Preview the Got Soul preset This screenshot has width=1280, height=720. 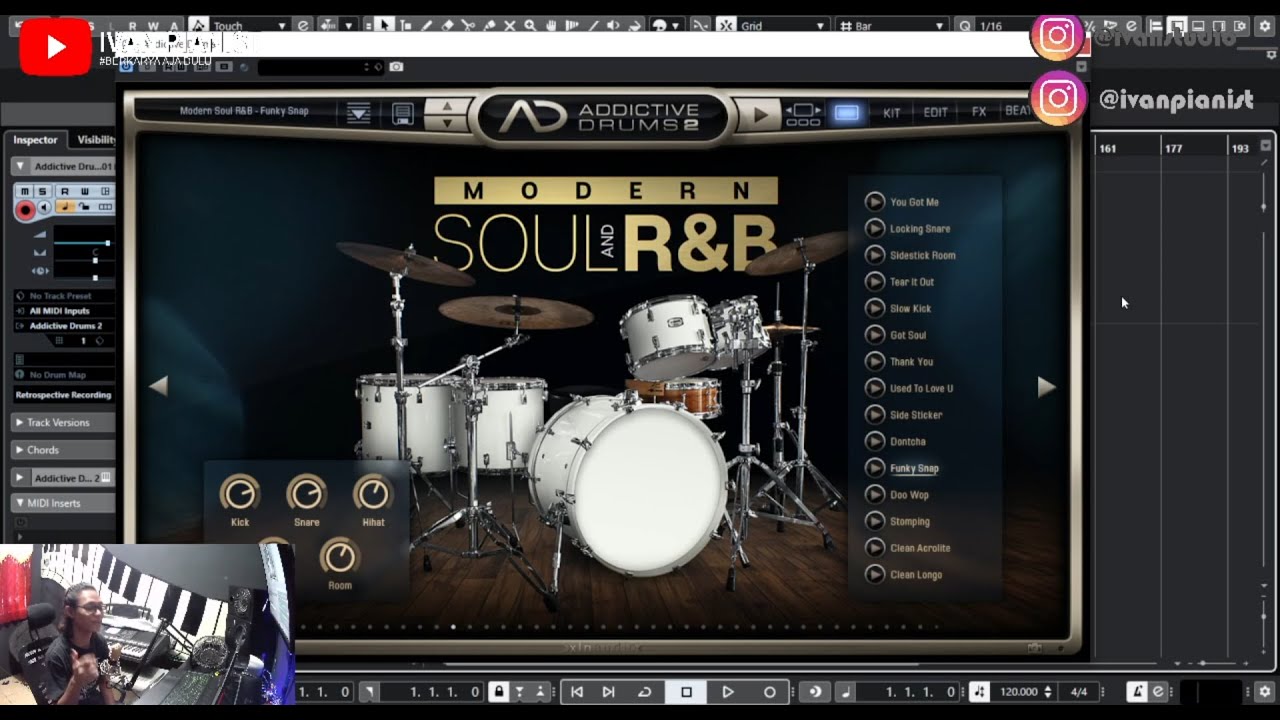(x=875, y=335)
